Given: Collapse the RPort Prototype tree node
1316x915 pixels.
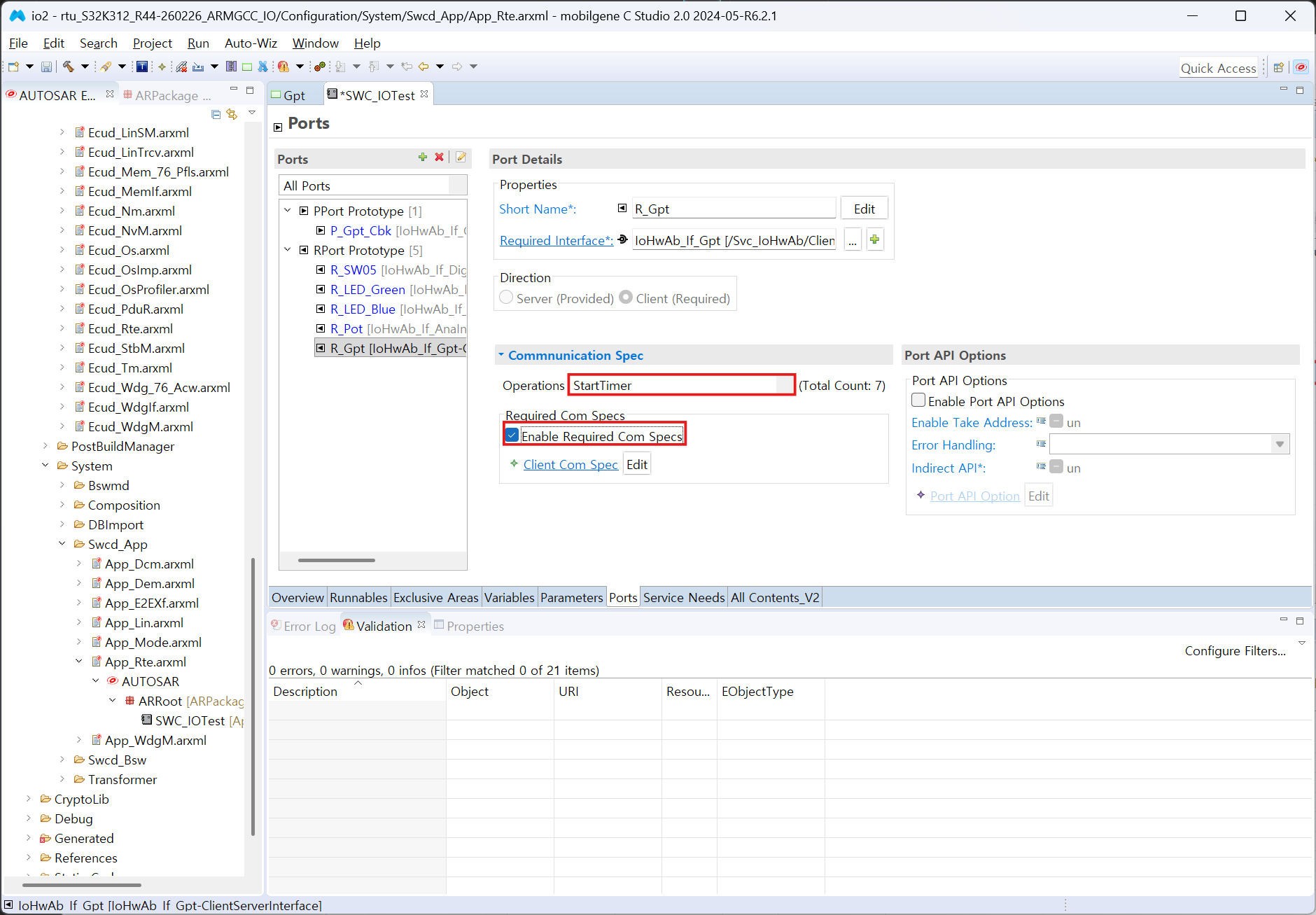Looking at the screenshot, I should pyautogui.click(x=288, y=250).
